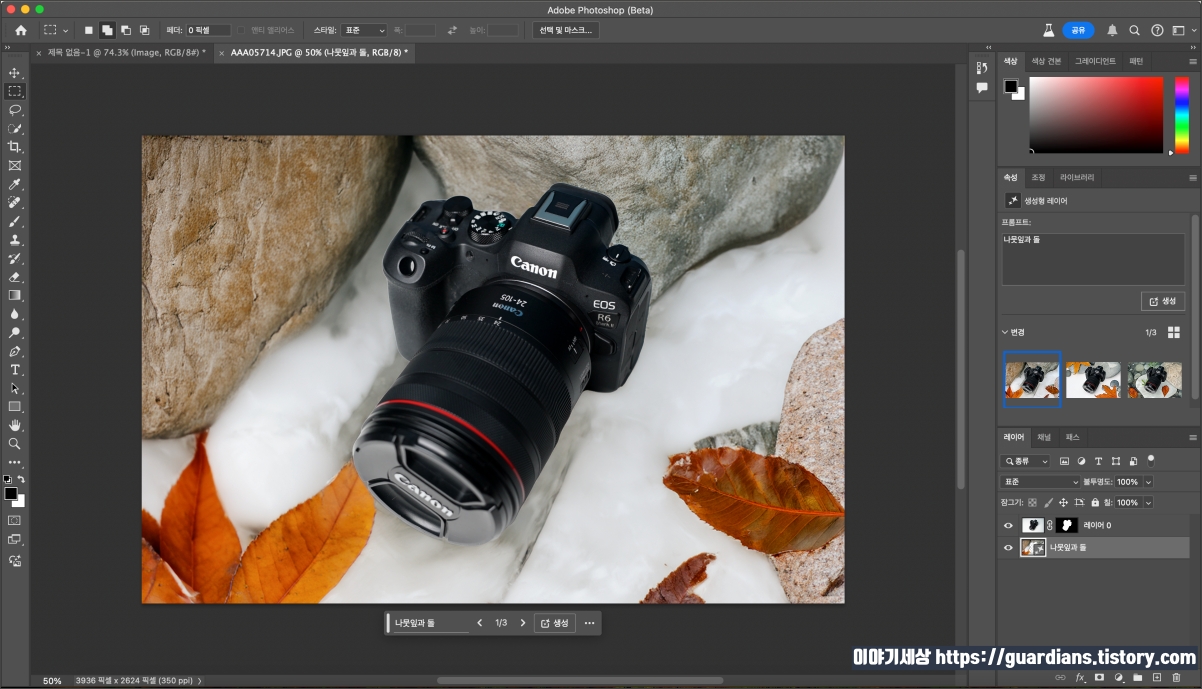Open the search magnifier in top bar
Screen dimensions: 1202x689
[x=1135, y=30]
